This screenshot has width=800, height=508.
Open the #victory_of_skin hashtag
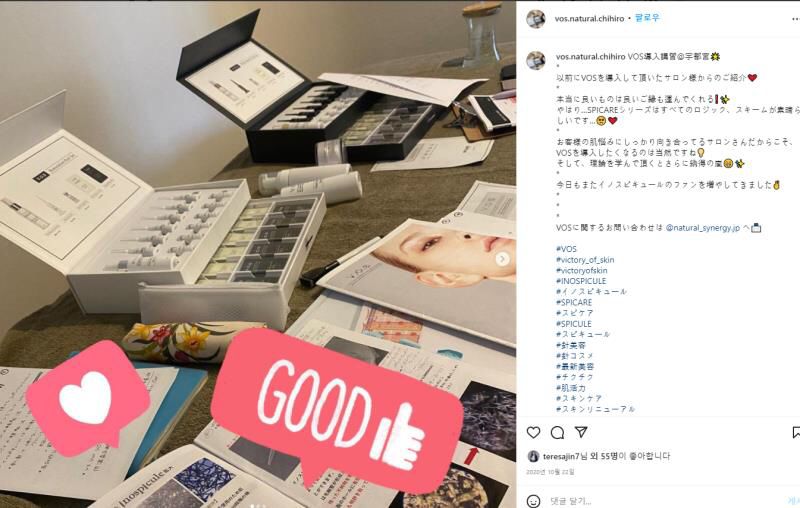click(585, 260)
